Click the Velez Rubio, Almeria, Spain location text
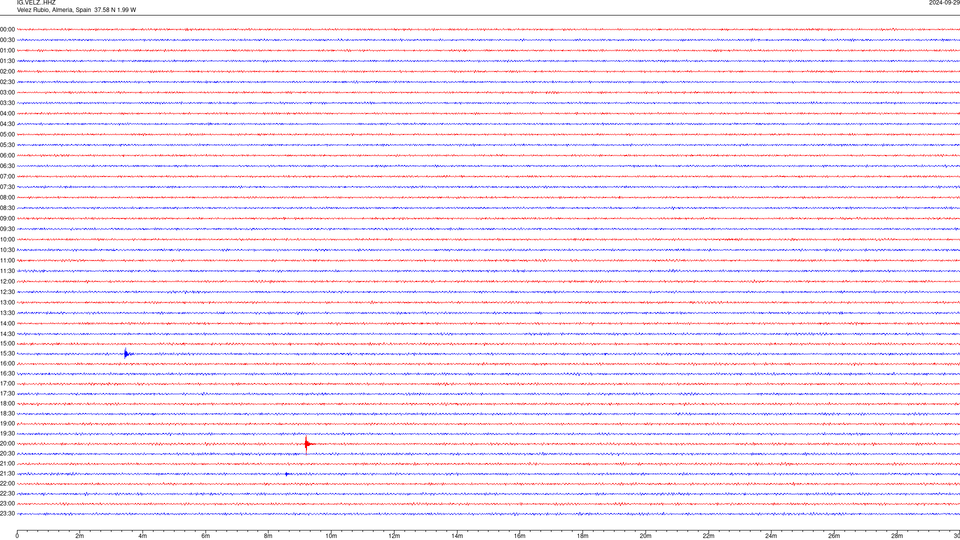The width and height of the screenshot is (960, 540). (x=54, y=10)
